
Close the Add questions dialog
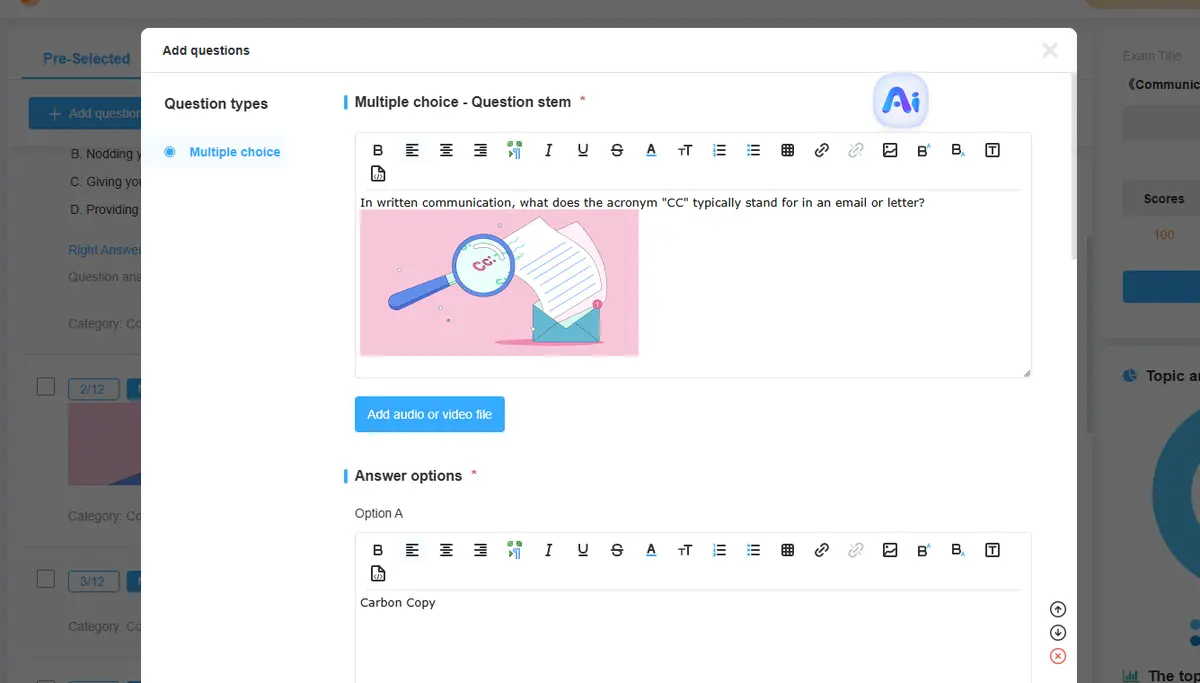(1049, 50)
